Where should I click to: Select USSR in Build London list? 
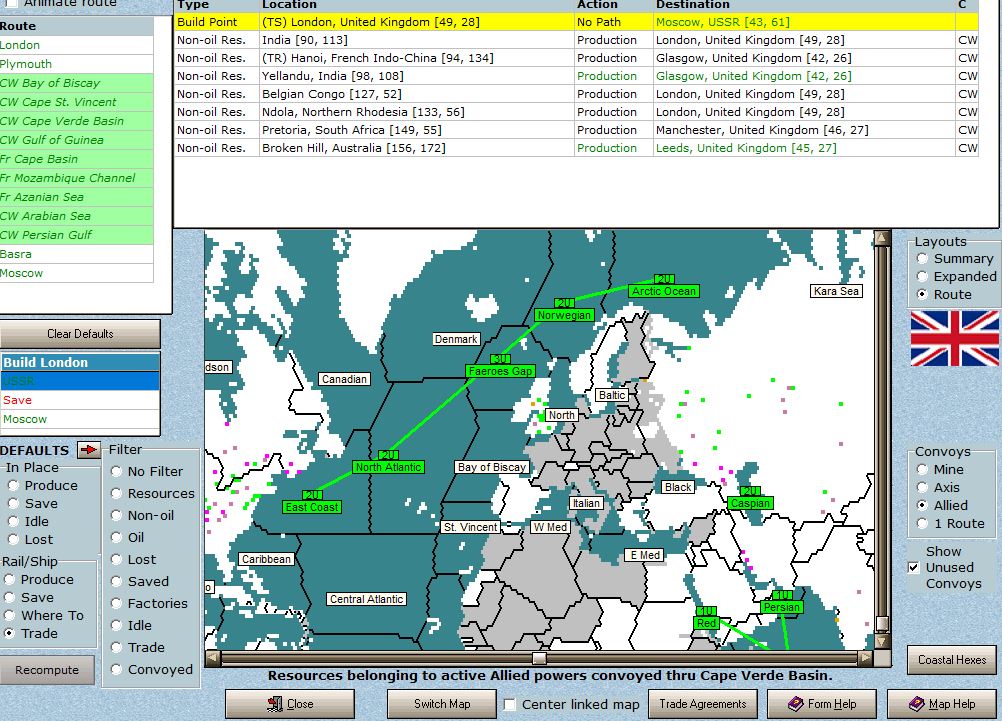tap(80, 381)
